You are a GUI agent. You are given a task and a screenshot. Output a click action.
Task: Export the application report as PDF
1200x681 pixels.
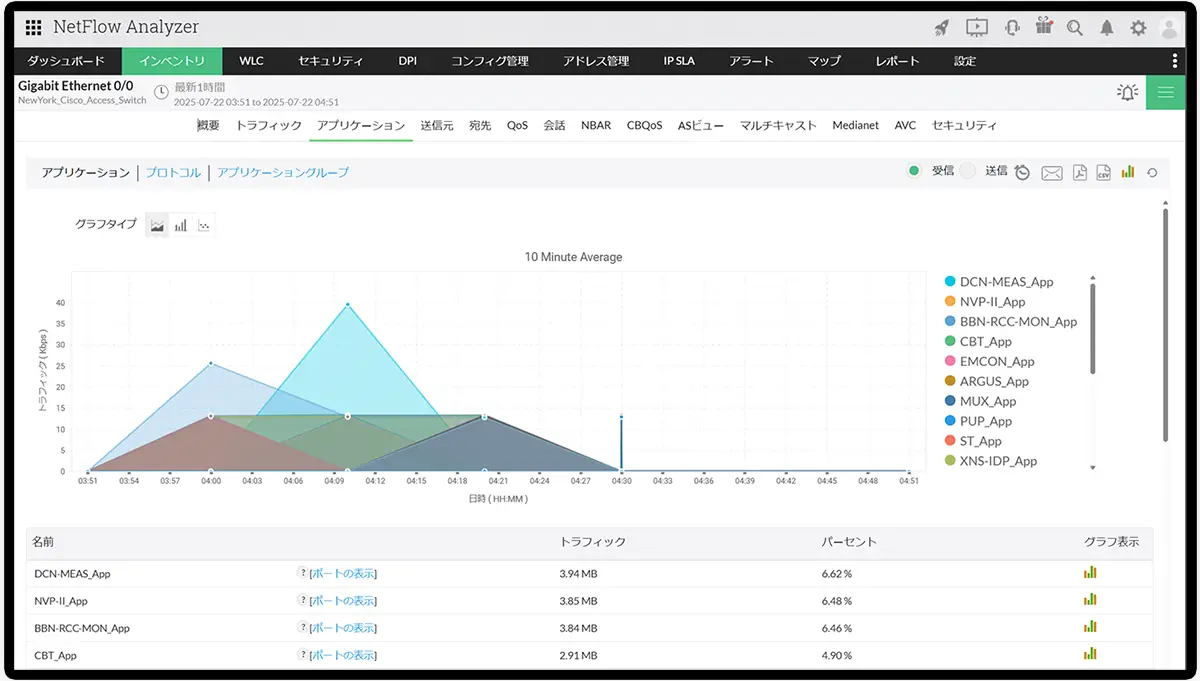pyautogui.click(x=1079, y=171)
